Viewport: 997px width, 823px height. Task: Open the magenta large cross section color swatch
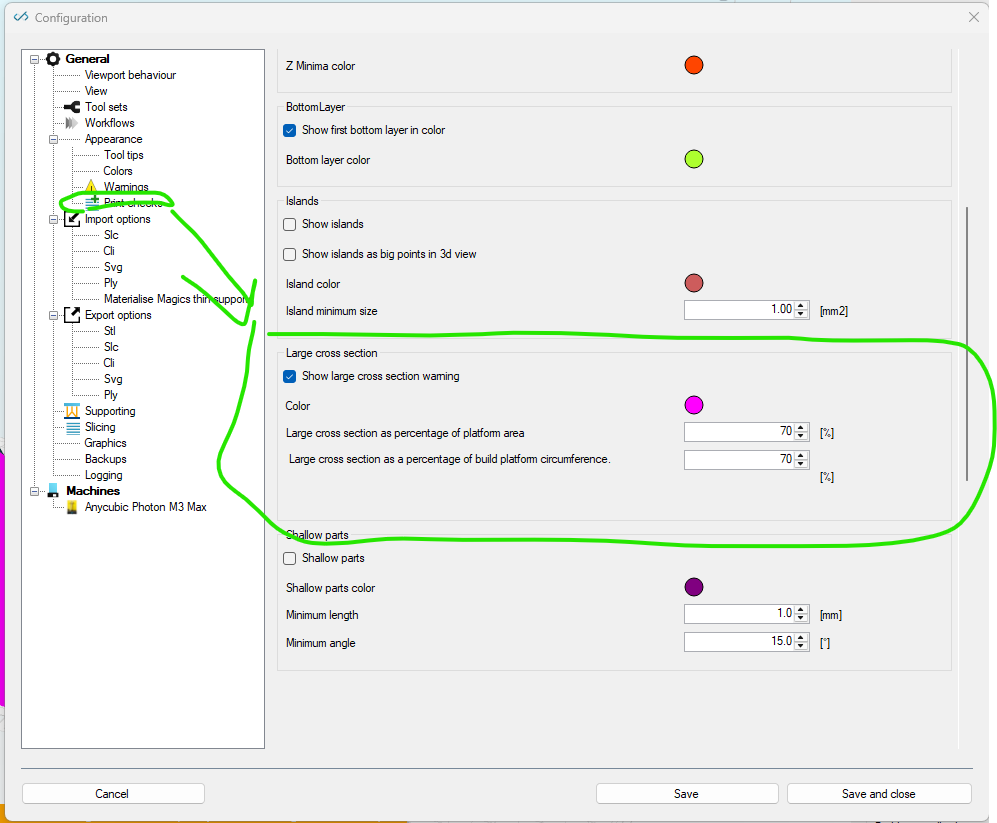[693, 405]
